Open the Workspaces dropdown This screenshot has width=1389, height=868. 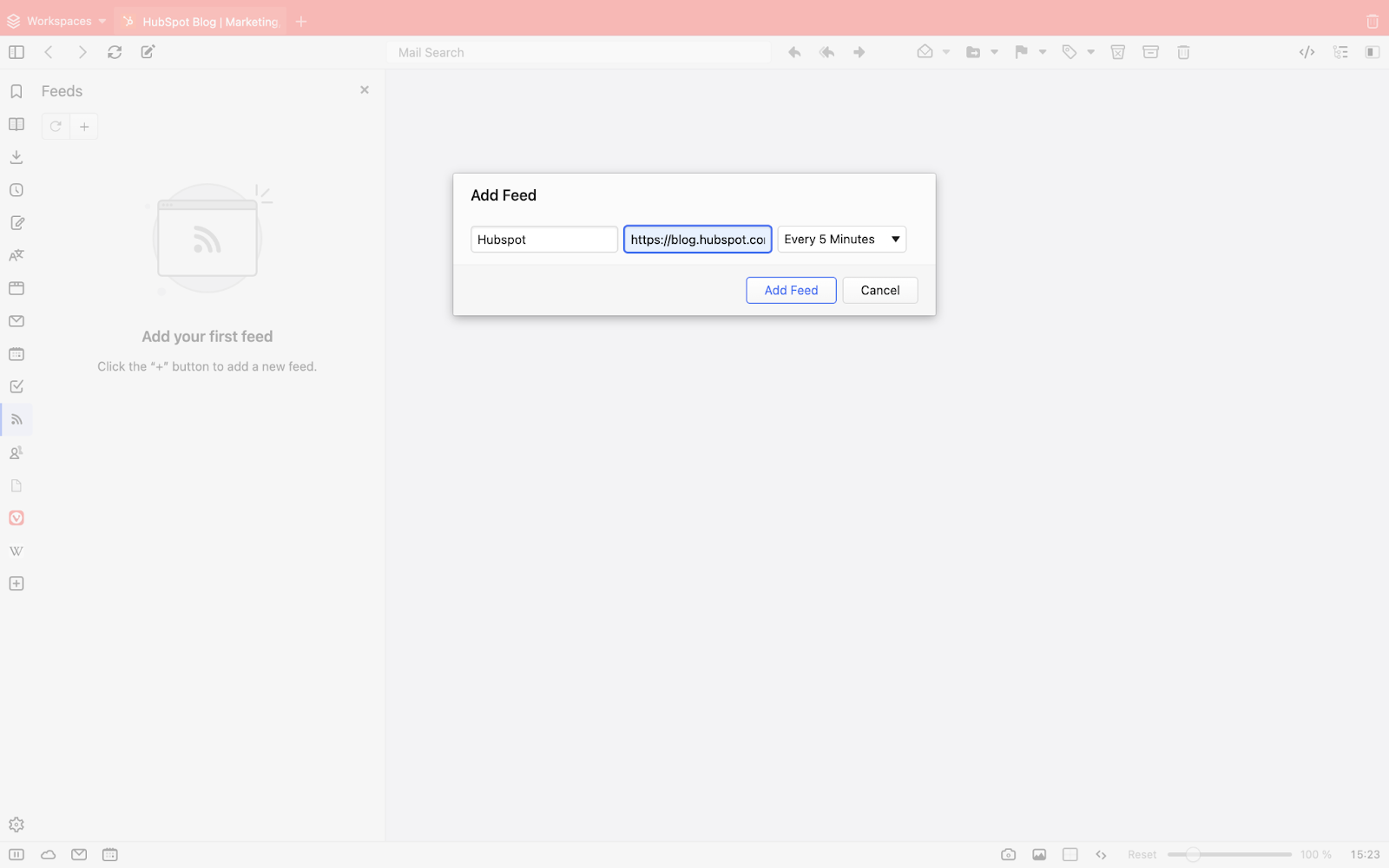[x=57, y=21]
